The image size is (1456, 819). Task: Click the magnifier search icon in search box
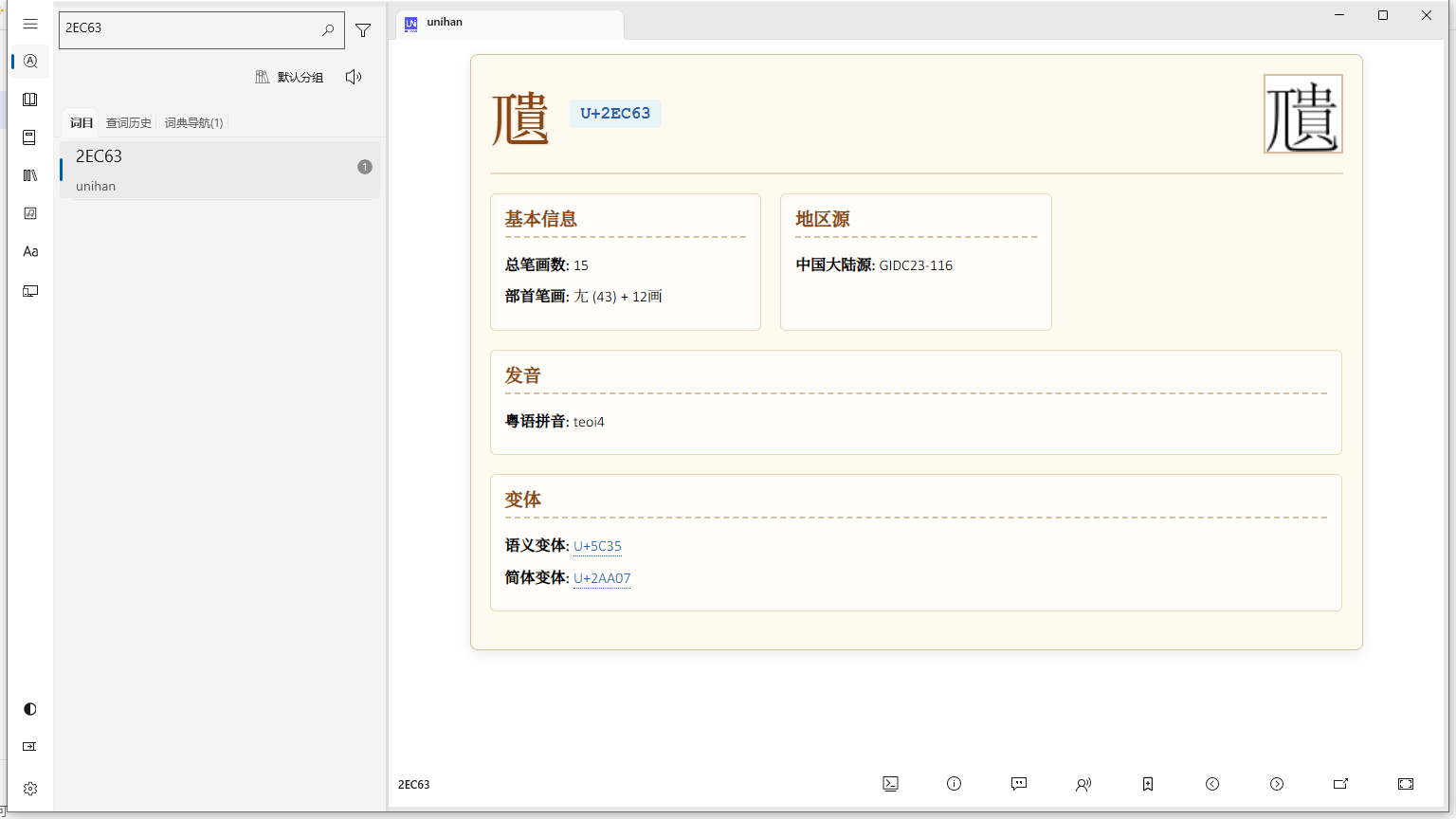(x=328, y=29)
